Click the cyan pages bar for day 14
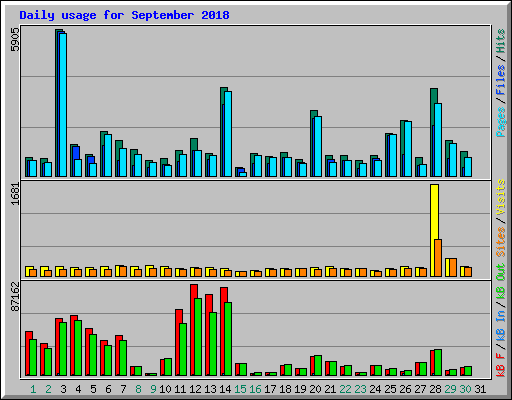This screenshot has height=400, width=512. (228, 134)
